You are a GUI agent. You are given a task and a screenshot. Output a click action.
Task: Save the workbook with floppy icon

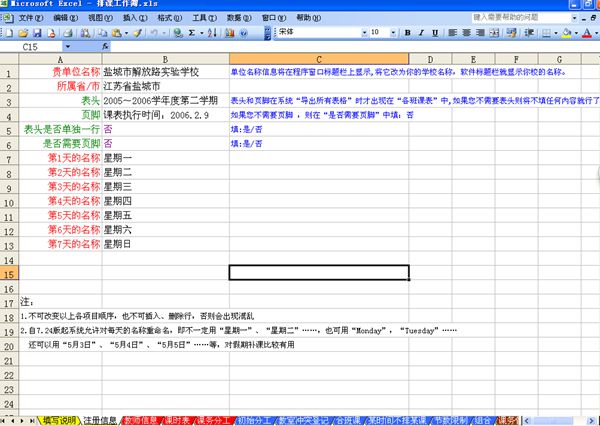pyautogui.click(x=37, y=33)
